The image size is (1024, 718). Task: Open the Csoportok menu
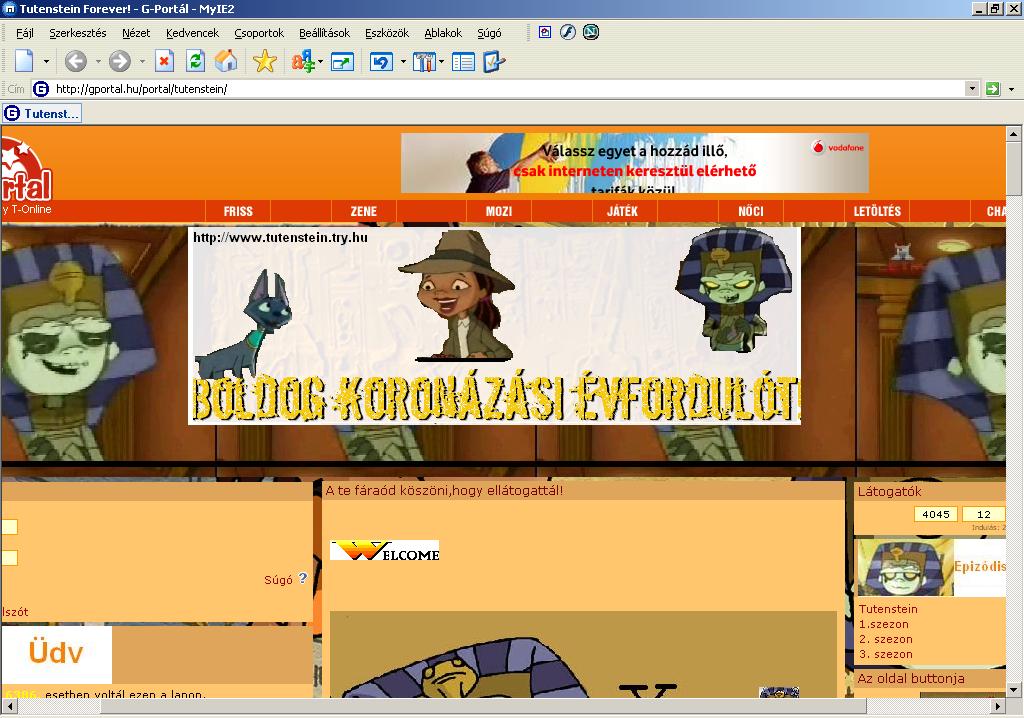coord(259,33)
